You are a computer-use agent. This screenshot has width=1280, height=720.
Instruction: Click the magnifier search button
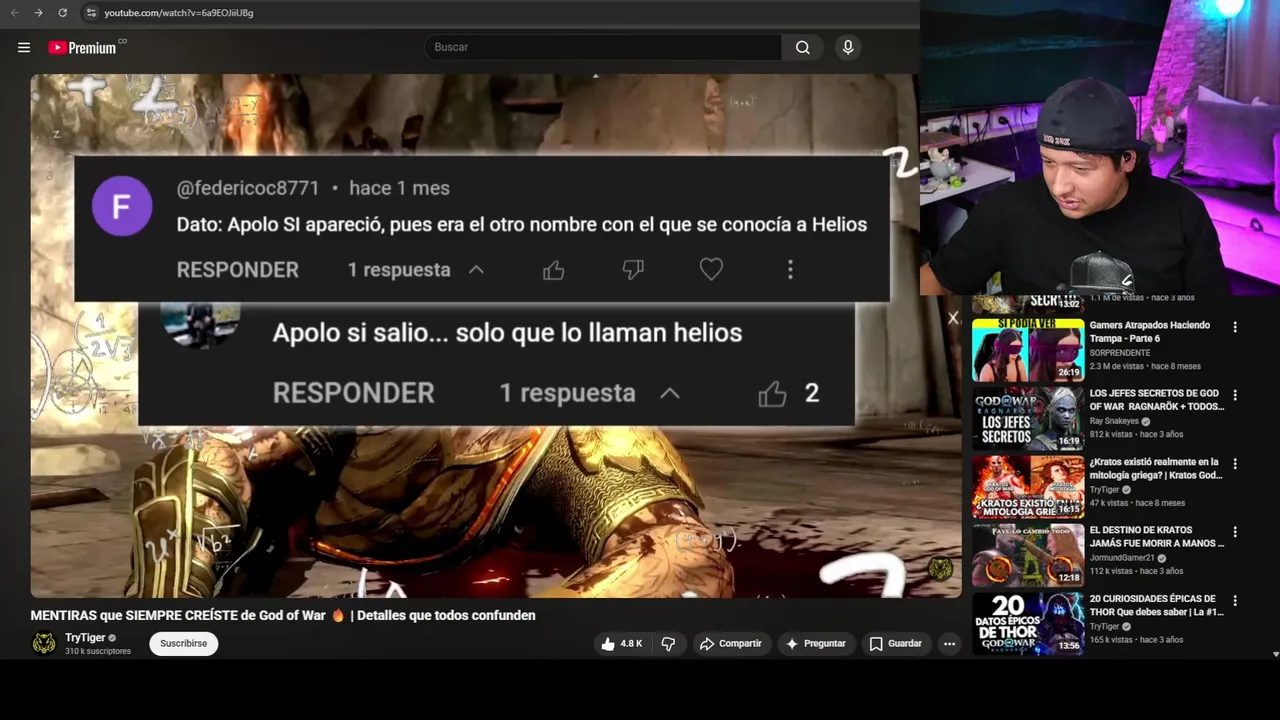(x=803, y=47)
